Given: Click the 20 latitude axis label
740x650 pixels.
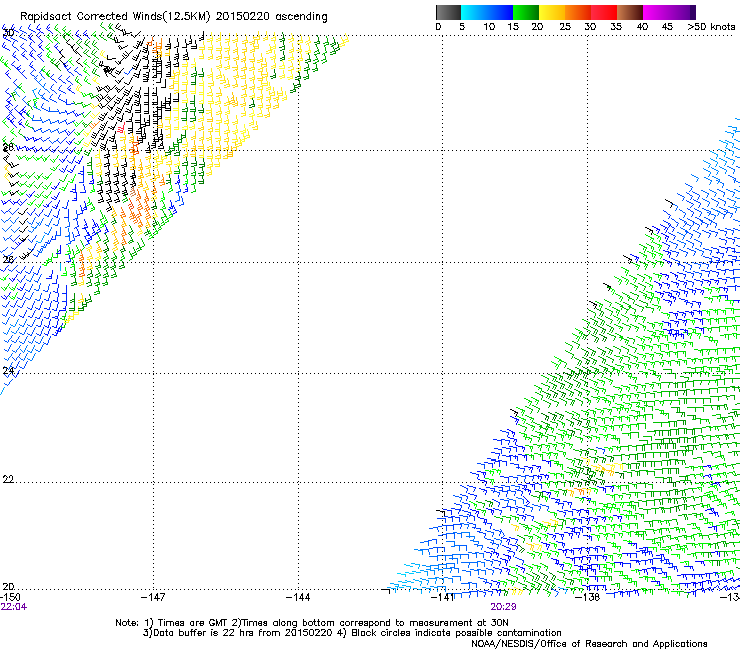Looking at the screenshot, I should pos(8,587).
